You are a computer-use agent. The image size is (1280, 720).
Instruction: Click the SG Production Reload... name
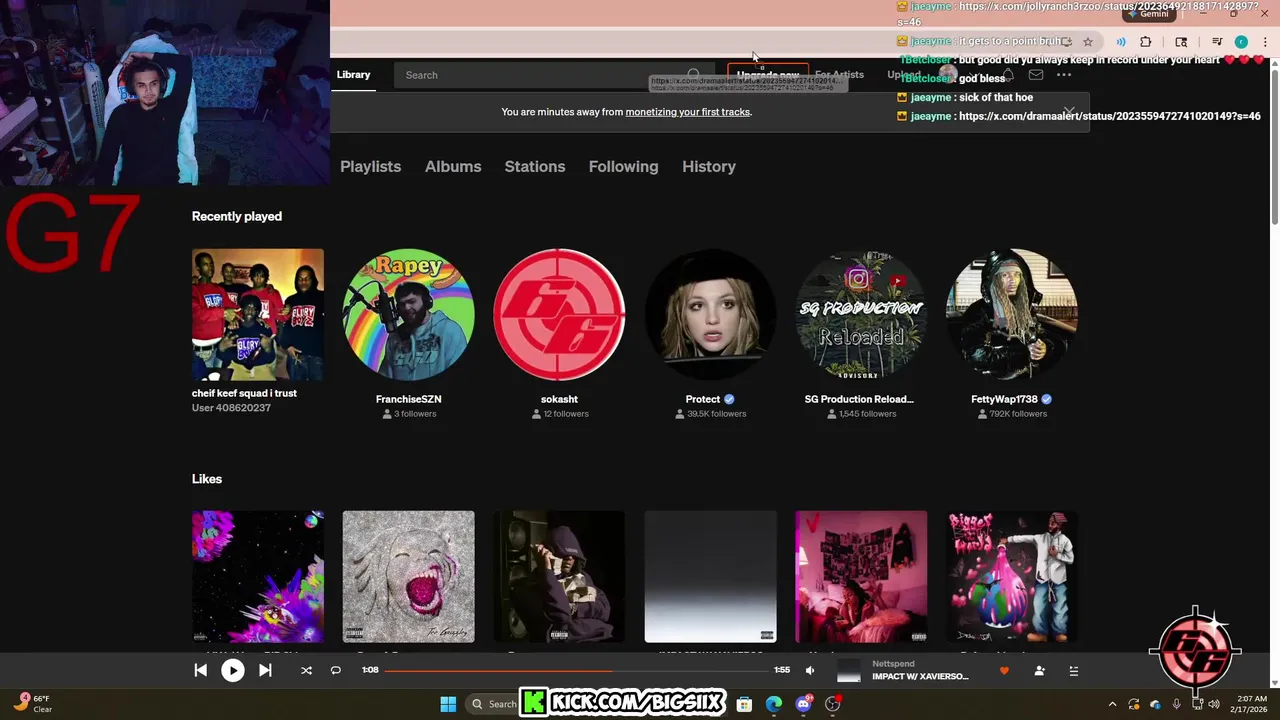pyautogui.click(x=859, y=399)
